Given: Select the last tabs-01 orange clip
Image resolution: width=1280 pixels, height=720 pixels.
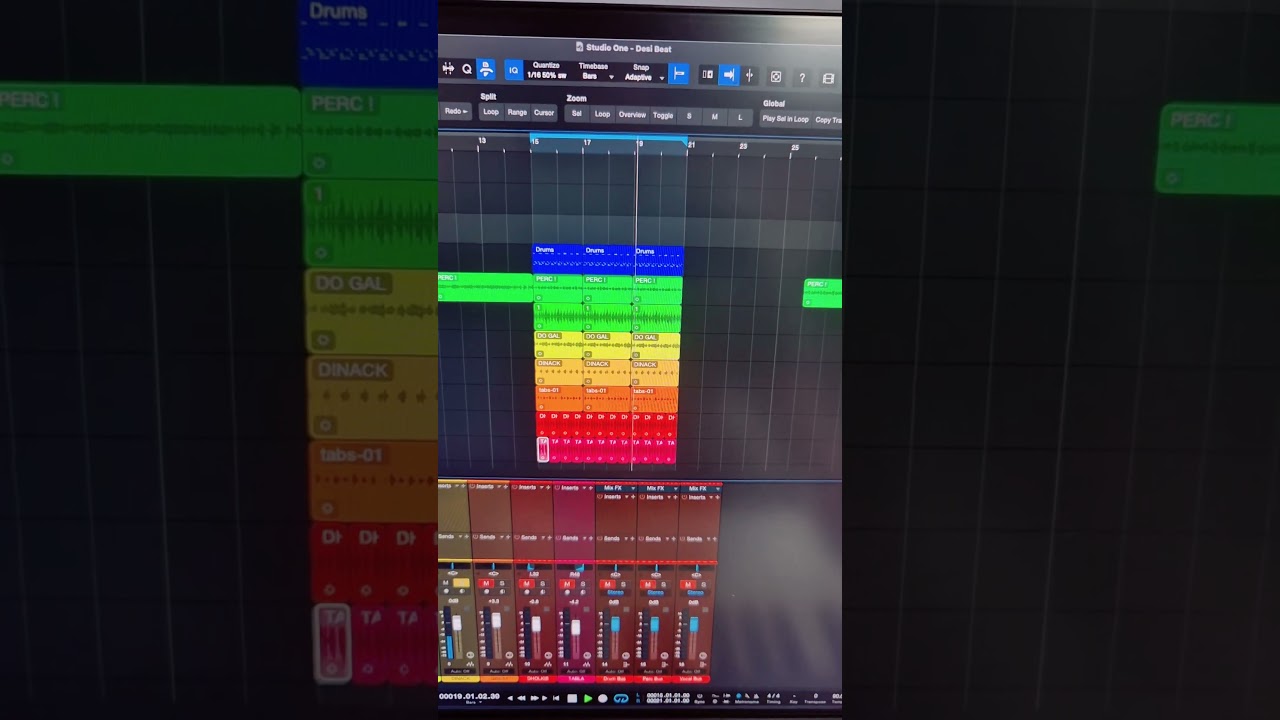Looking at the screenshot, I should 655,400.
